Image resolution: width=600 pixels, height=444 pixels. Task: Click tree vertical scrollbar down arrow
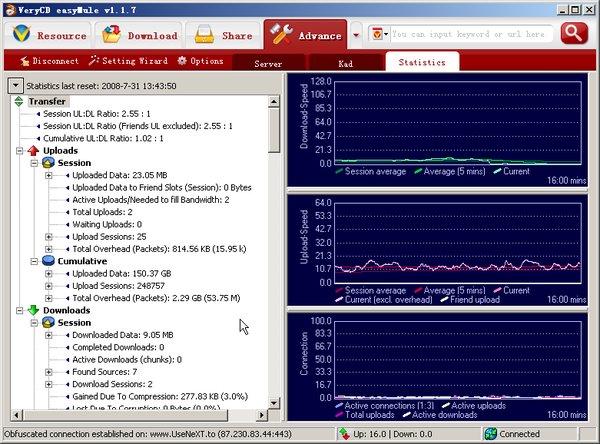click(x=274, y=403)
